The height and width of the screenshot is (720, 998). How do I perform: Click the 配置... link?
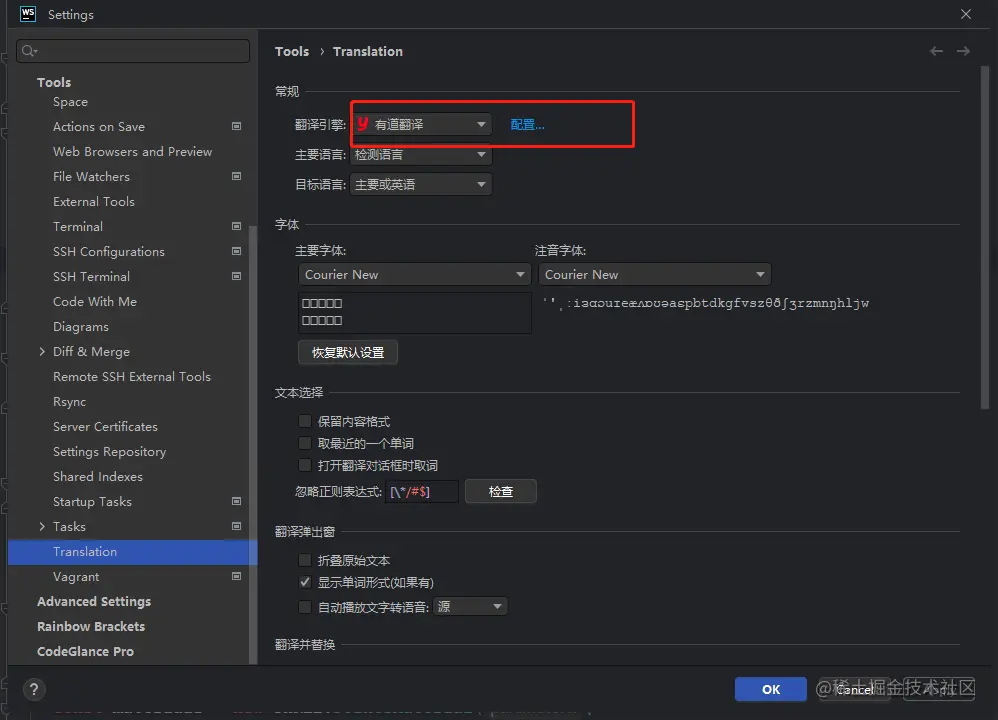[x=527, y=124]
